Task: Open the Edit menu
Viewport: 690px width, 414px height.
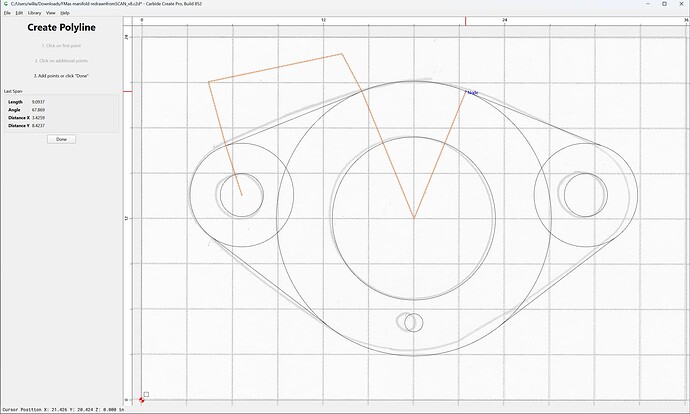Action: tap(19, 13)
